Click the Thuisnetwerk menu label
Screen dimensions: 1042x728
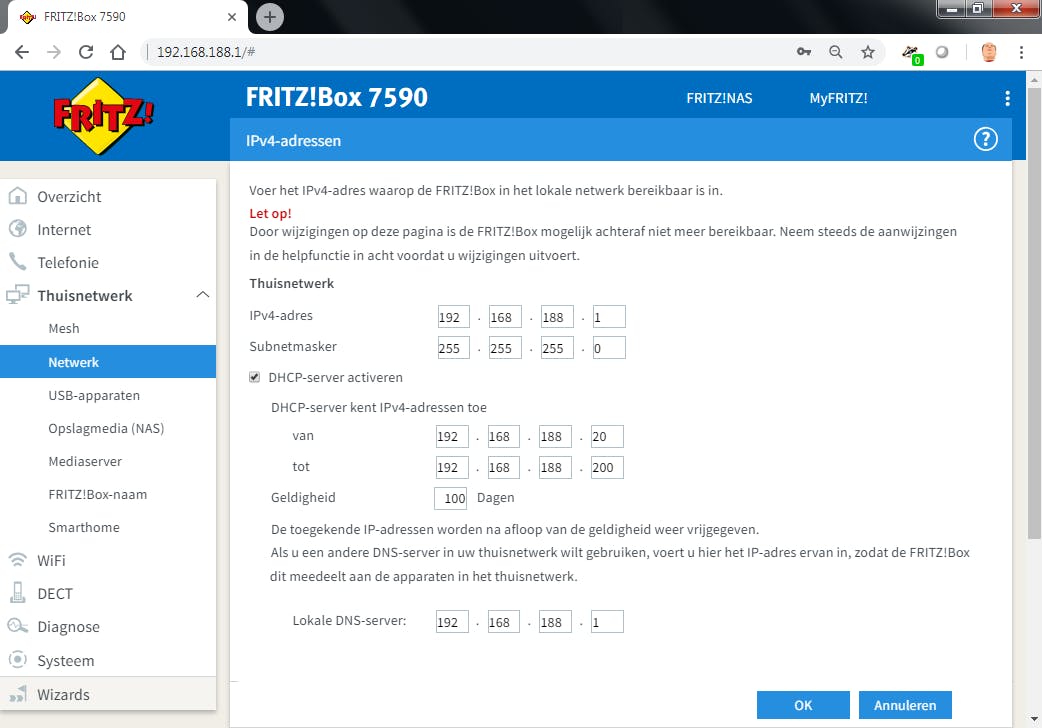pos(85,296)
